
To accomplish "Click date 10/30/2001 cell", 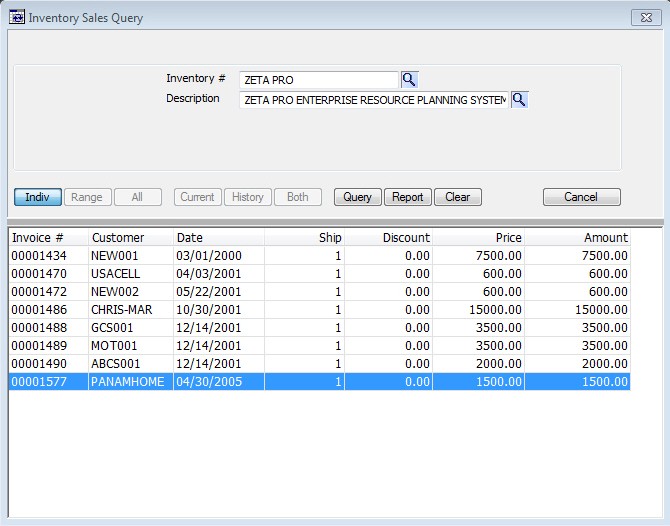I will (x=219, y=309).
